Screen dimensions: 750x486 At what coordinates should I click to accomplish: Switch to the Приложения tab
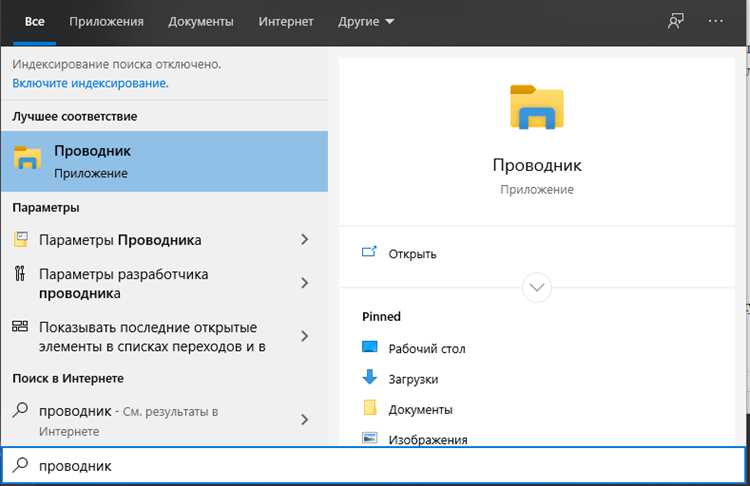pyautogui.click(x=106, y=22)
